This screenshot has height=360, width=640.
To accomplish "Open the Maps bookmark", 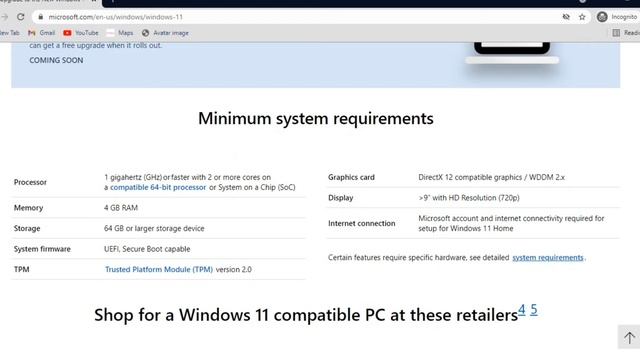I will (x=120, y=33).
